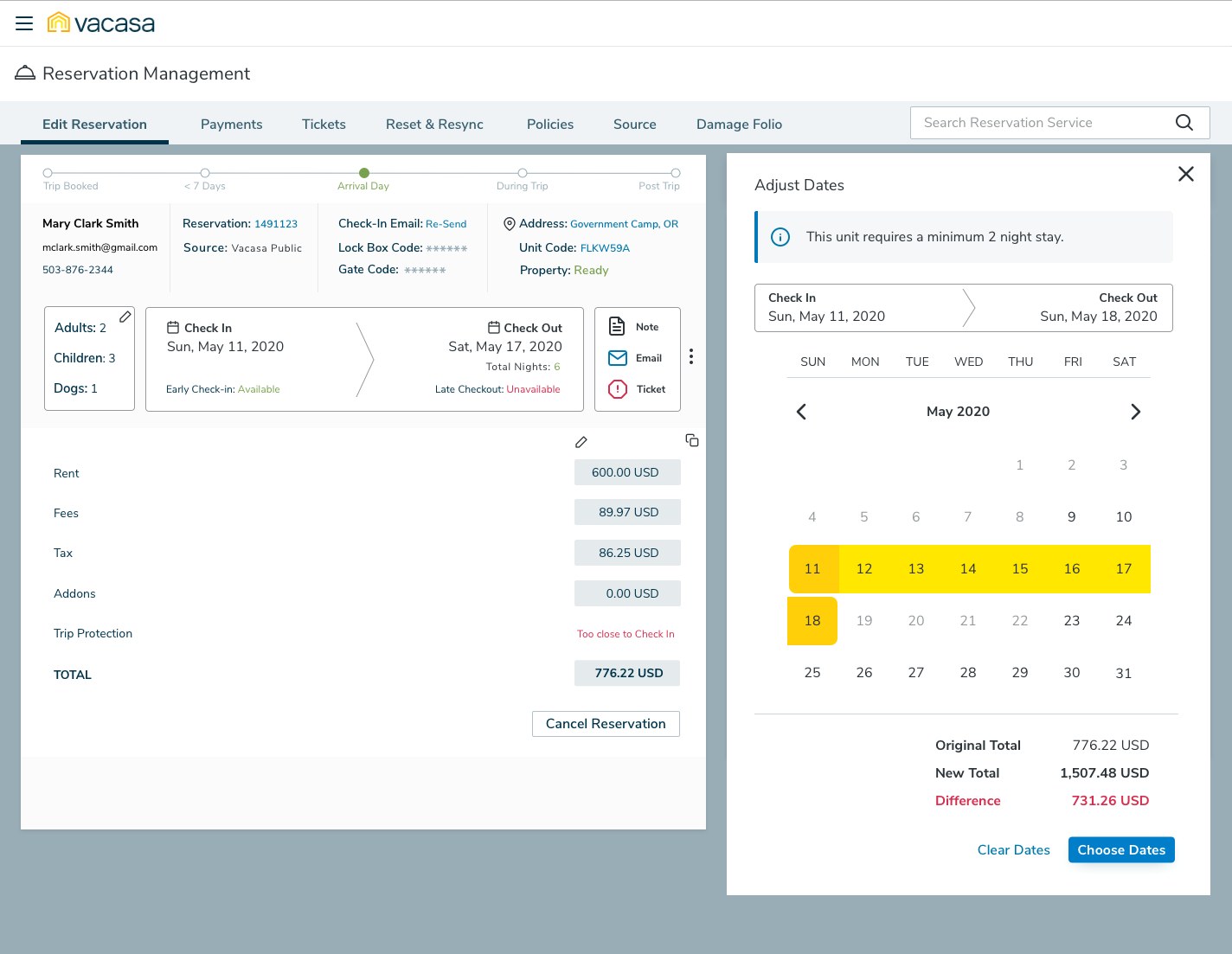
Task: Switch to the Payments tab
Action: [231, 124]
